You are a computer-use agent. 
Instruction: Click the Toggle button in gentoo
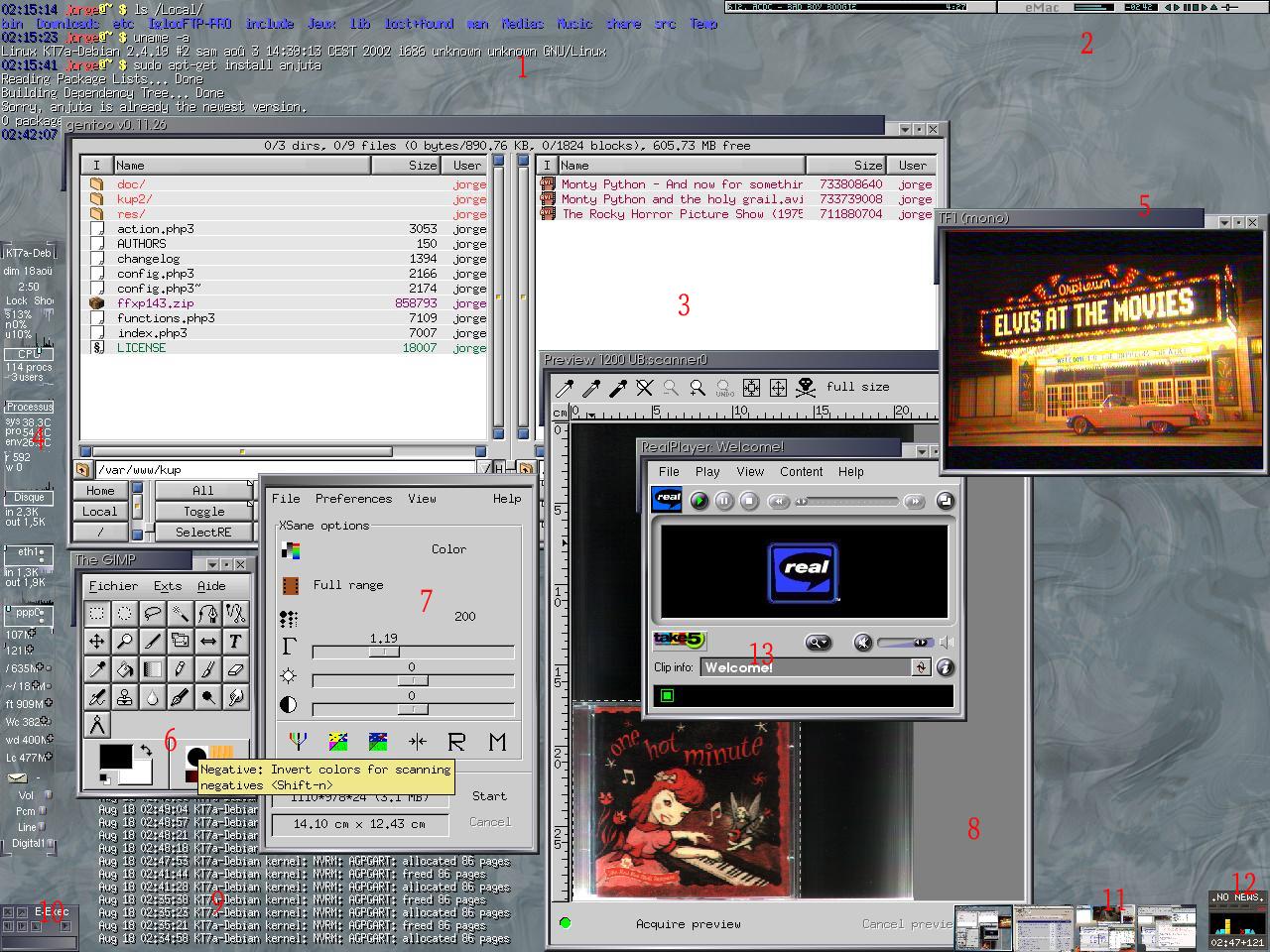point(203,512)
